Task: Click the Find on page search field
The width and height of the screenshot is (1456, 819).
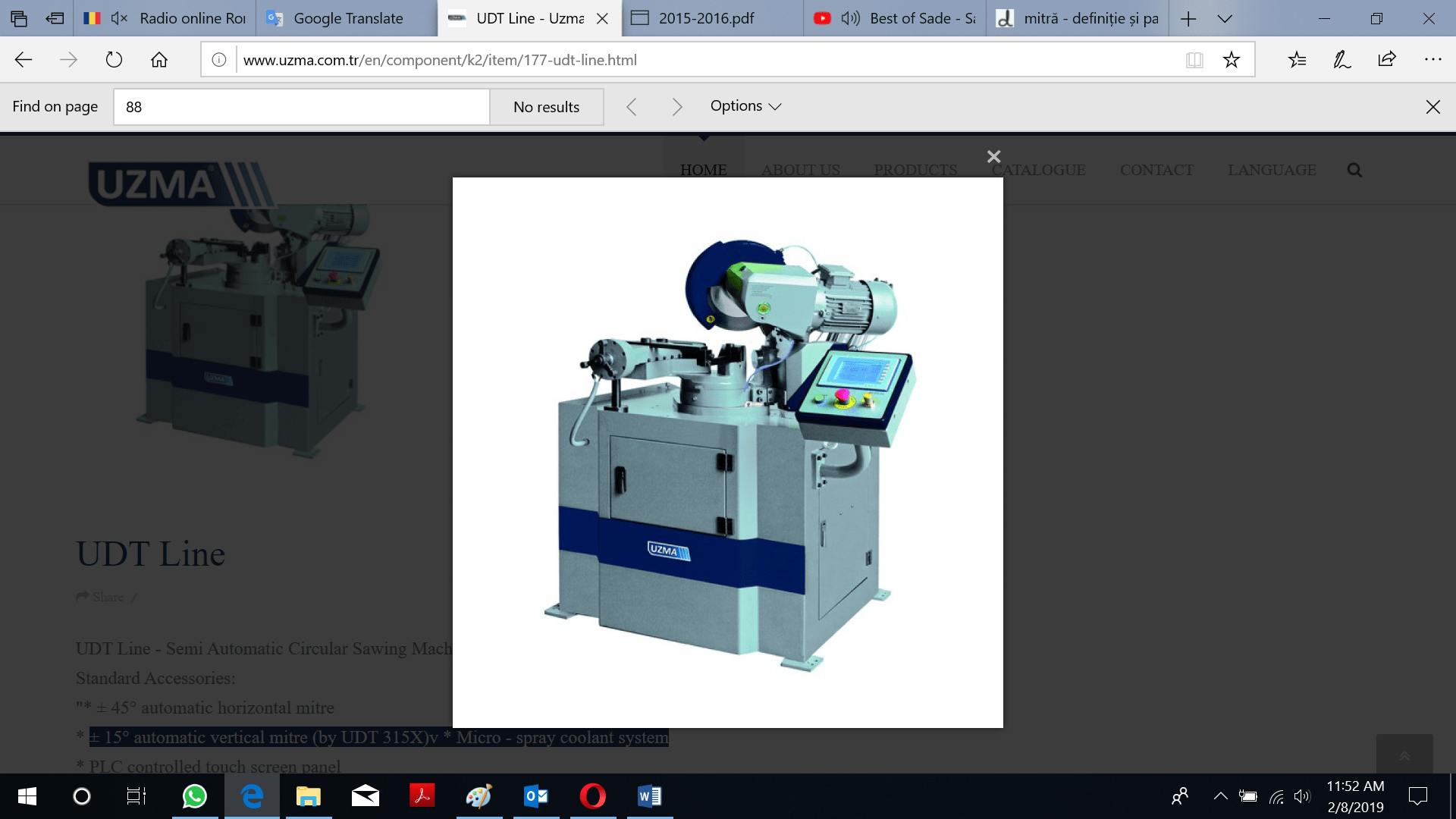Action: click(301, 107)
